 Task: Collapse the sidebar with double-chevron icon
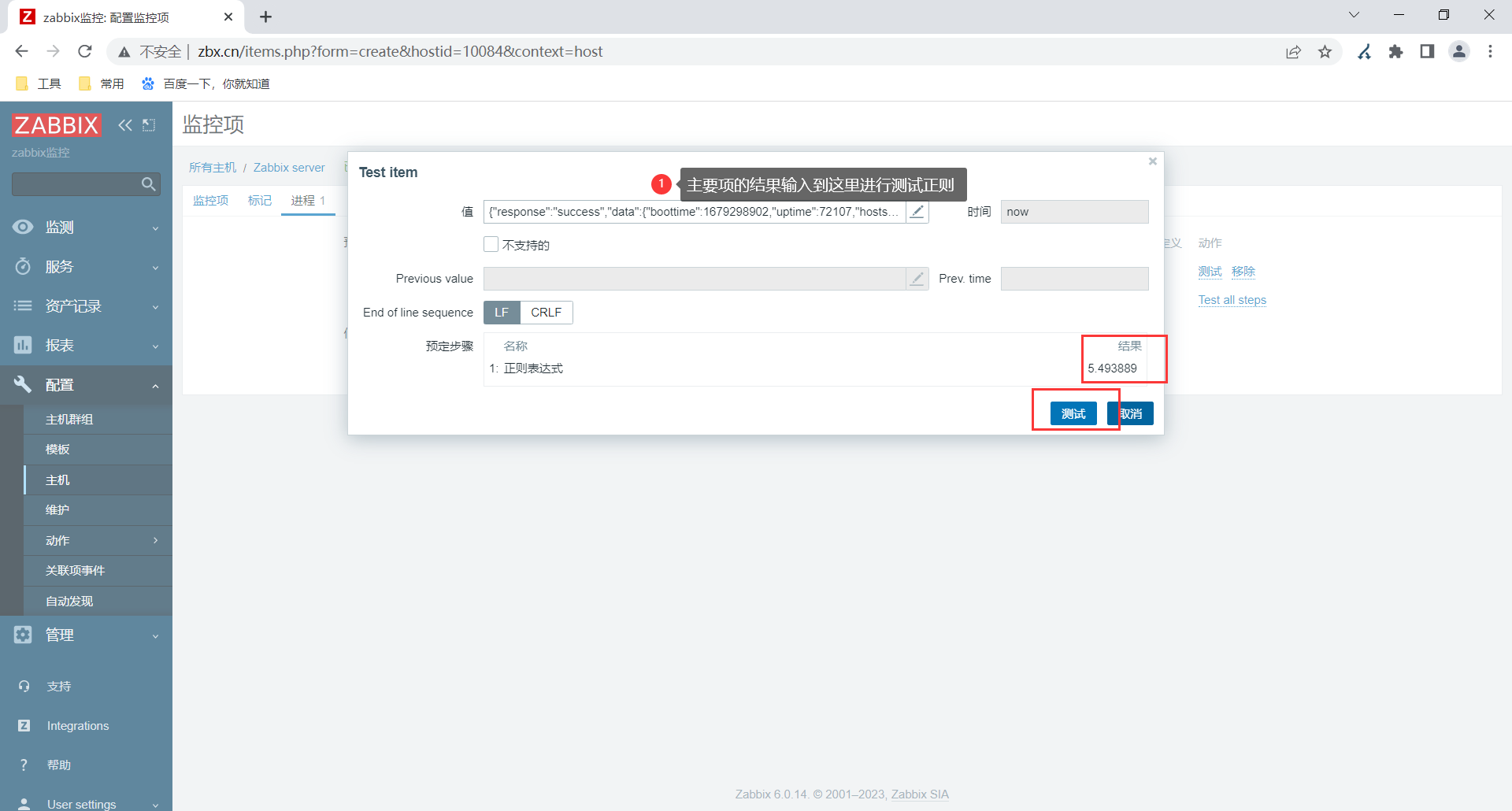pos(125,125)
